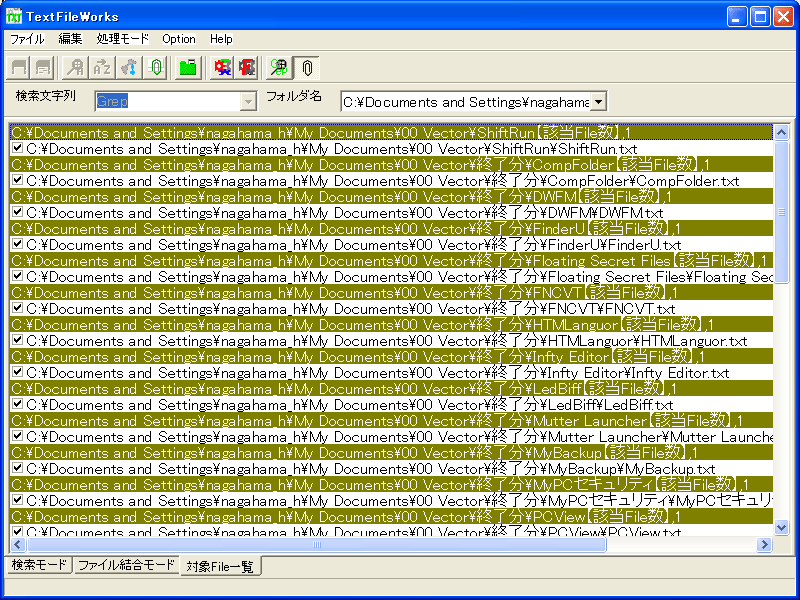Select the FNCVT【該当File数】 folder header row
The height and width of the screenshot is (600, 800).
tap(391, 292)
